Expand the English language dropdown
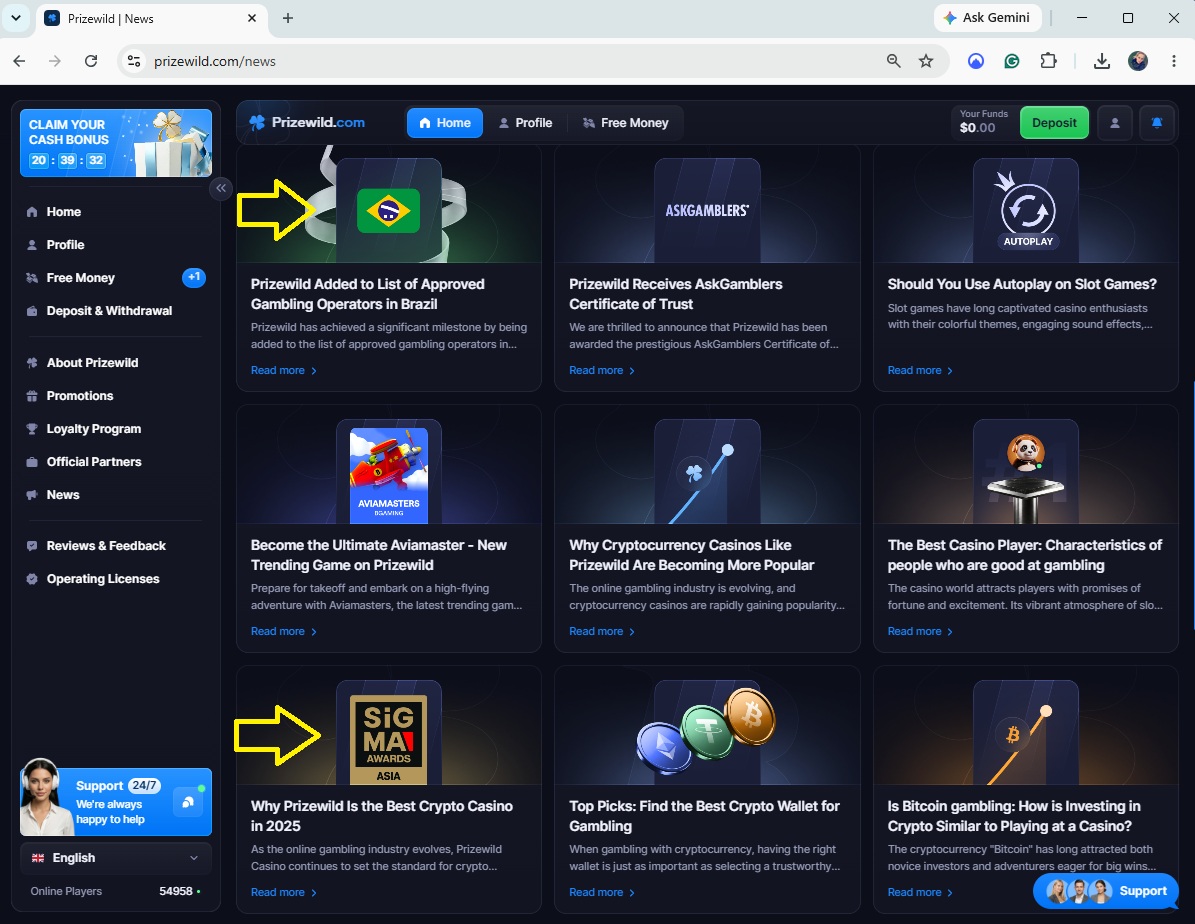This screenshot has width=1195, height=924. pos(116,858)
